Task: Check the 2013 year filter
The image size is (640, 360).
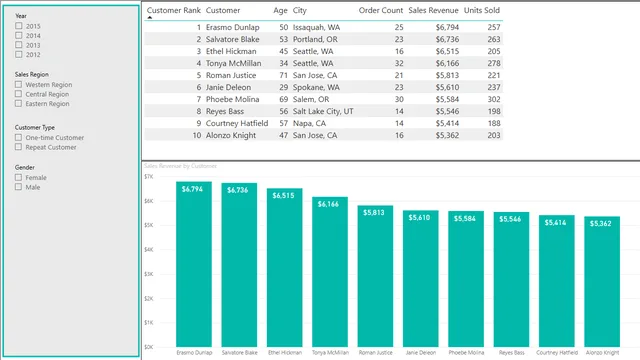Action: [19, 45]
